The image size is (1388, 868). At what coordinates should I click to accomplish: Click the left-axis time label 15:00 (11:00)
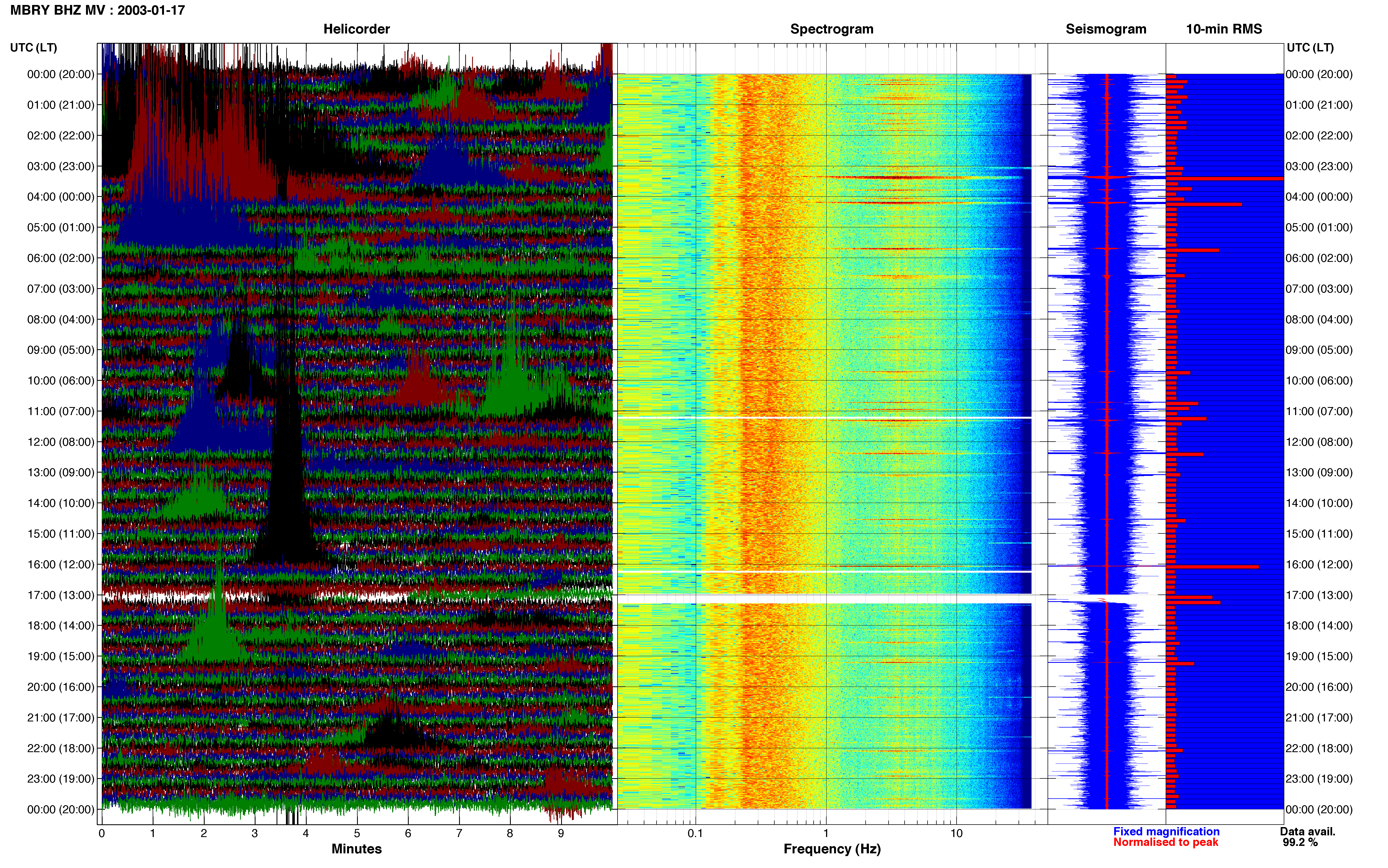tap(61, 534)
